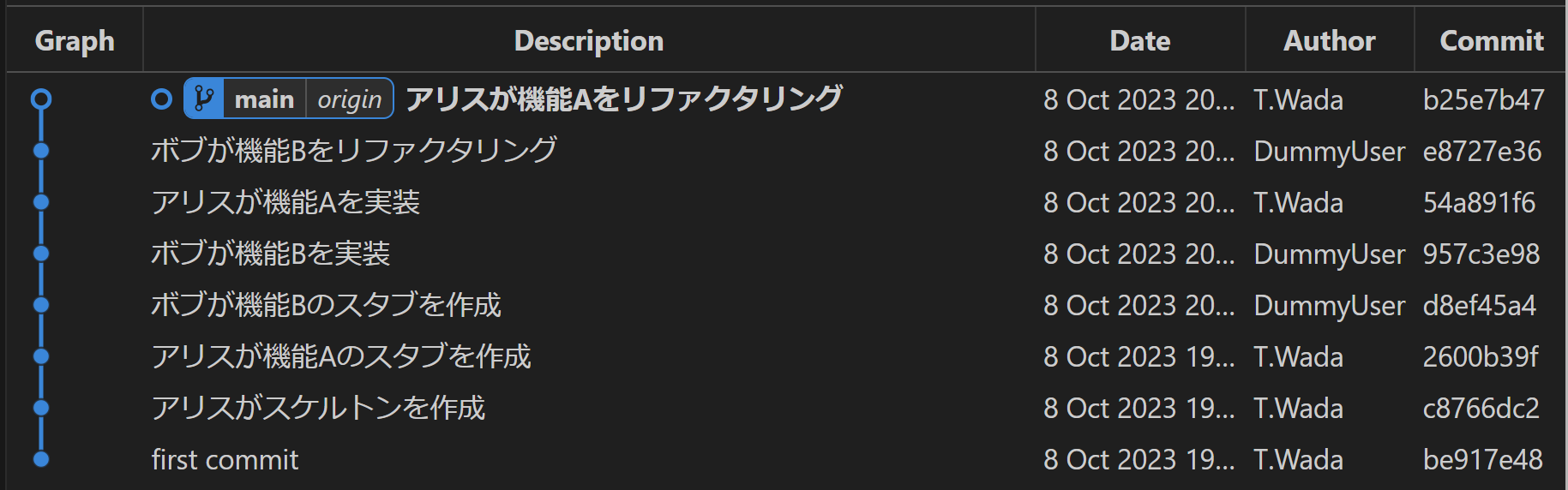This screenshot has width=1568, height=490.
Task: Click graph node for commit e8727e36
Action: tap(41, 151)
